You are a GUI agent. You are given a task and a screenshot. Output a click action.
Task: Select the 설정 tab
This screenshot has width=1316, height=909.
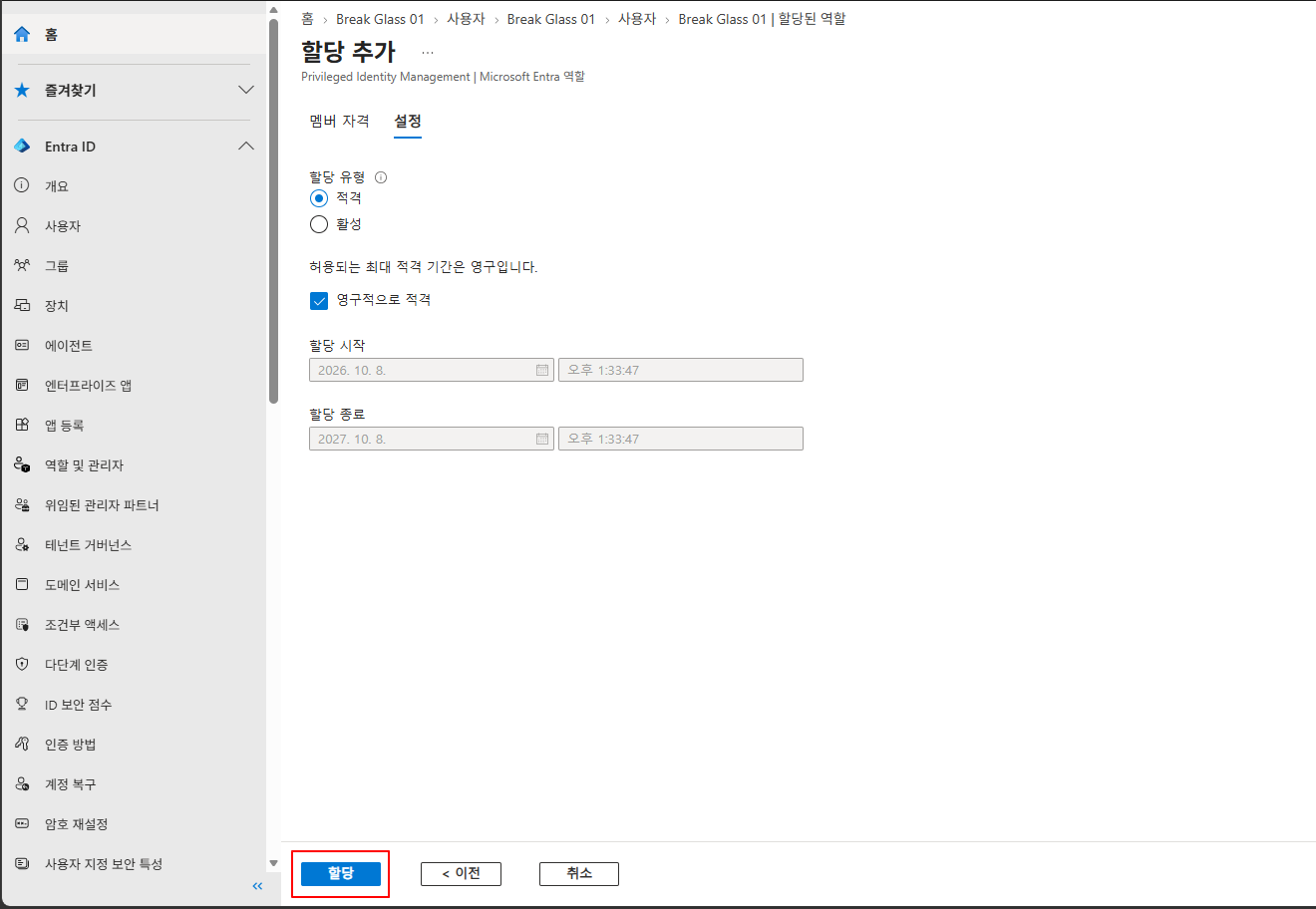tap(408, 121)
